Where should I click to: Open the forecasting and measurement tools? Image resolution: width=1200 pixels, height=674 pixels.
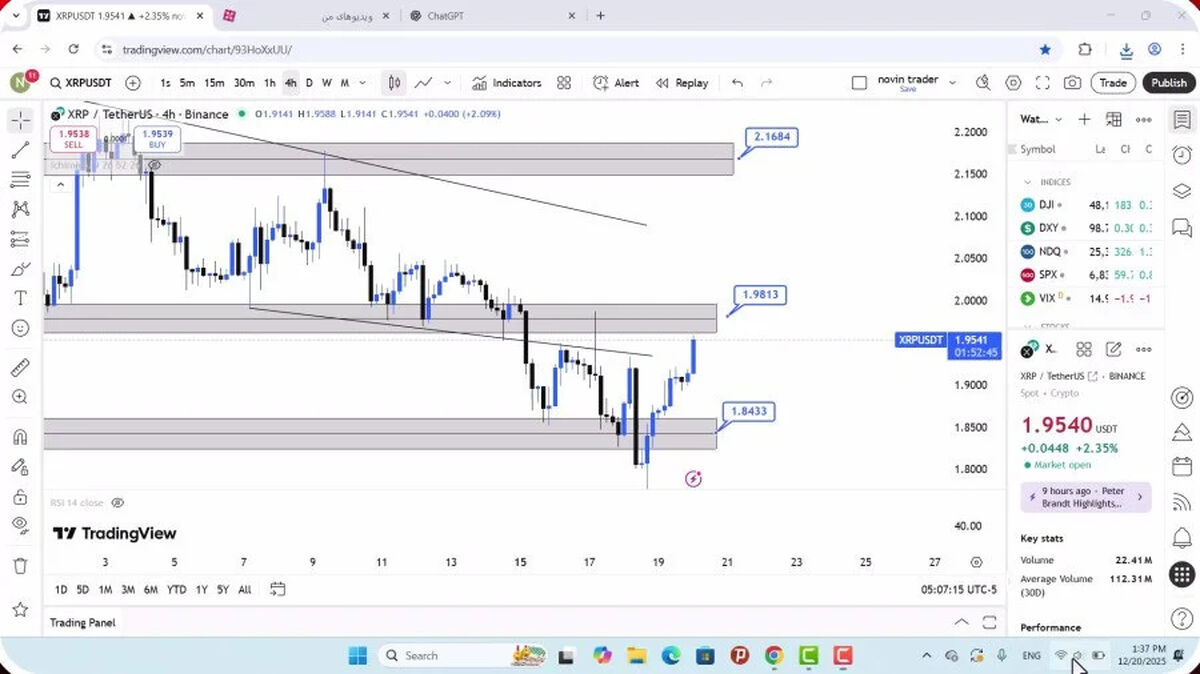coord(20,239)
